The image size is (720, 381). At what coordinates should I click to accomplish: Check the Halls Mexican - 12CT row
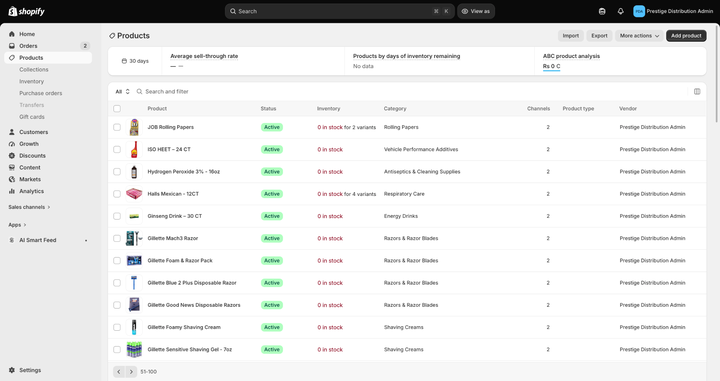(x=117, y=194)
